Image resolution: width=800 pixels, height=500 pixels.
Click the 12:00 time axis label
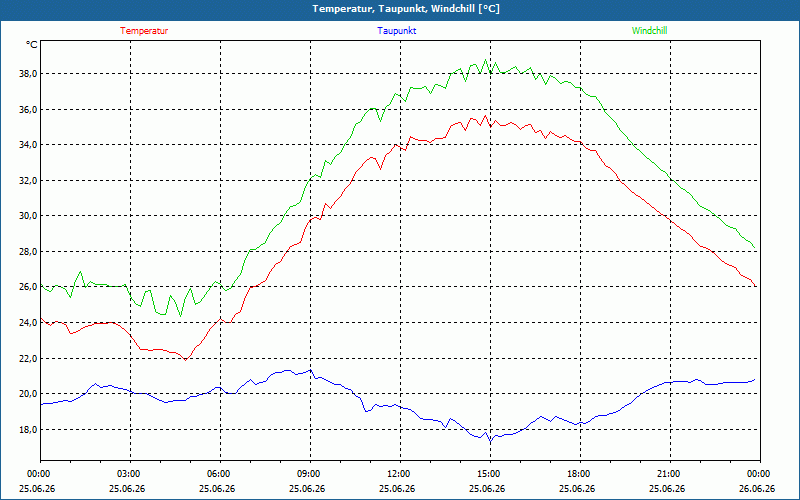tap(400, 474)
